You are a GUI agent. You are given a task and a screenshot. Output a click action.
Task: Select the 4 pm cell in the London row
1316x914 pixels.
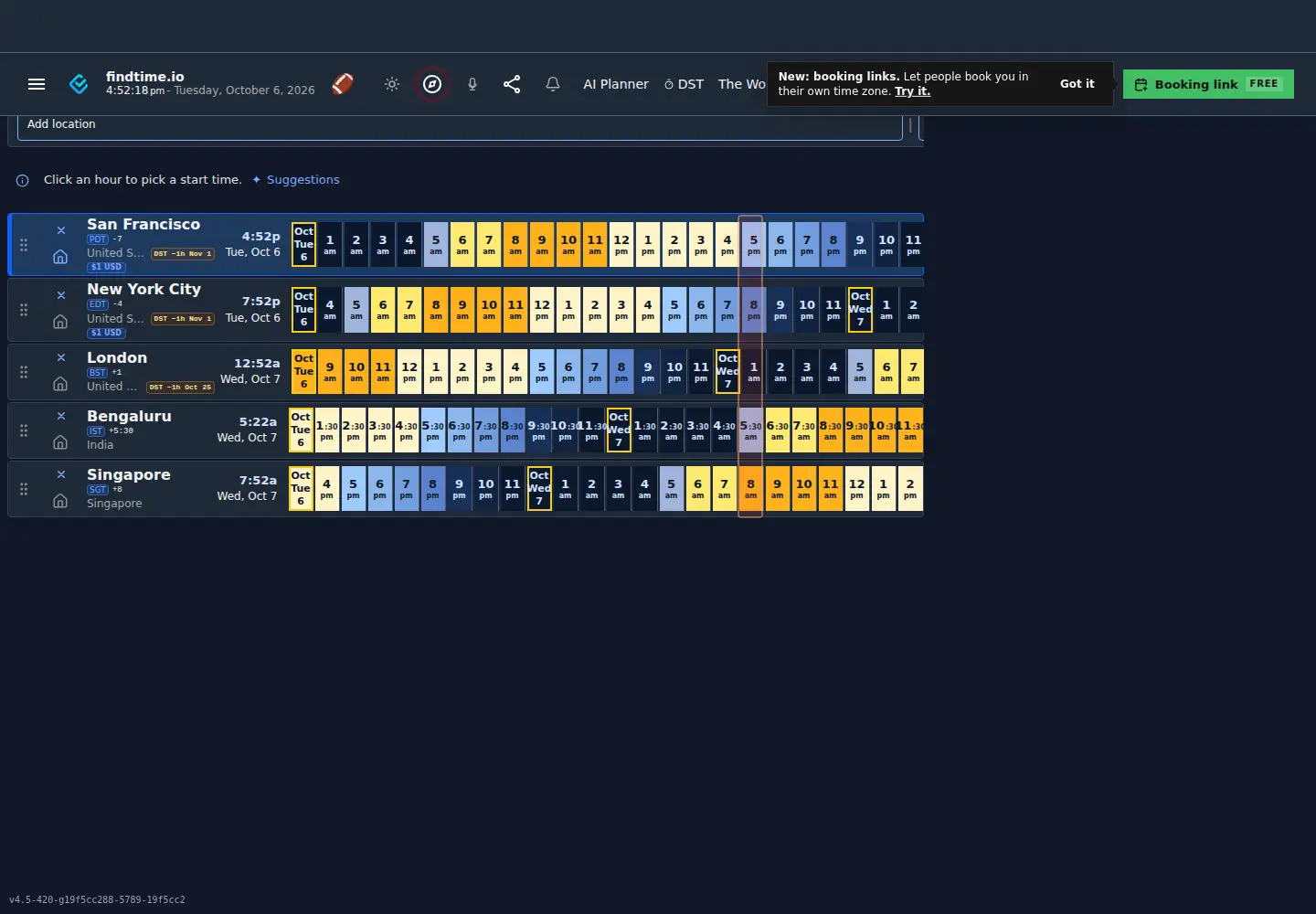click(515, 372)
